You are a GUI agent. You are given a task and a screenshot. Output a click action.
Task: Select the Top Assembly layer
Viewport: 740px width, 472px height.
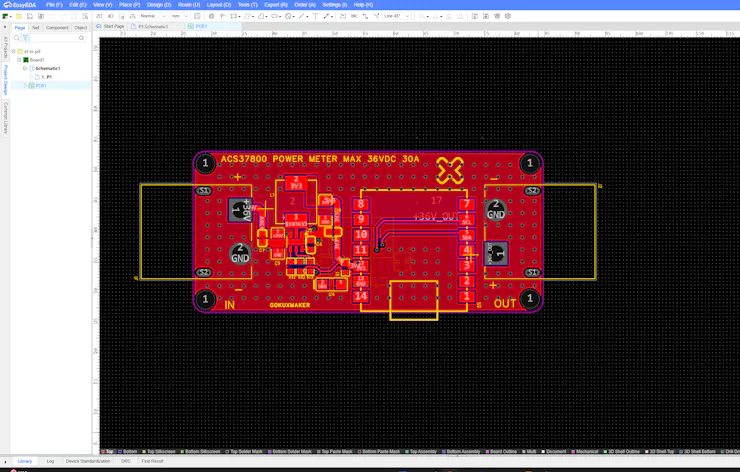[x=420, y=452]
